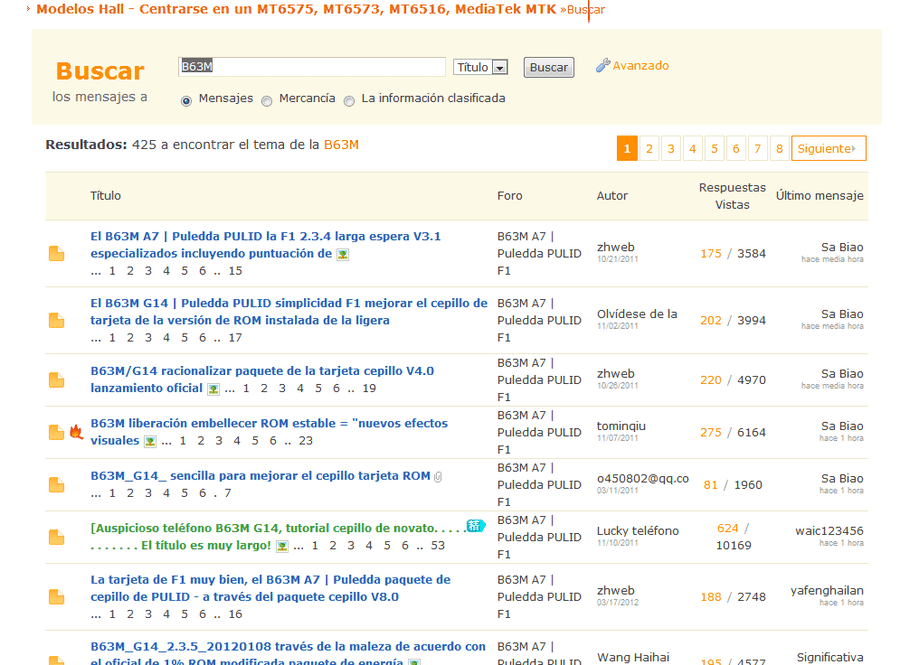Jump to page 53 of 'Auspicioso teléfono' thread

[438, 546]
